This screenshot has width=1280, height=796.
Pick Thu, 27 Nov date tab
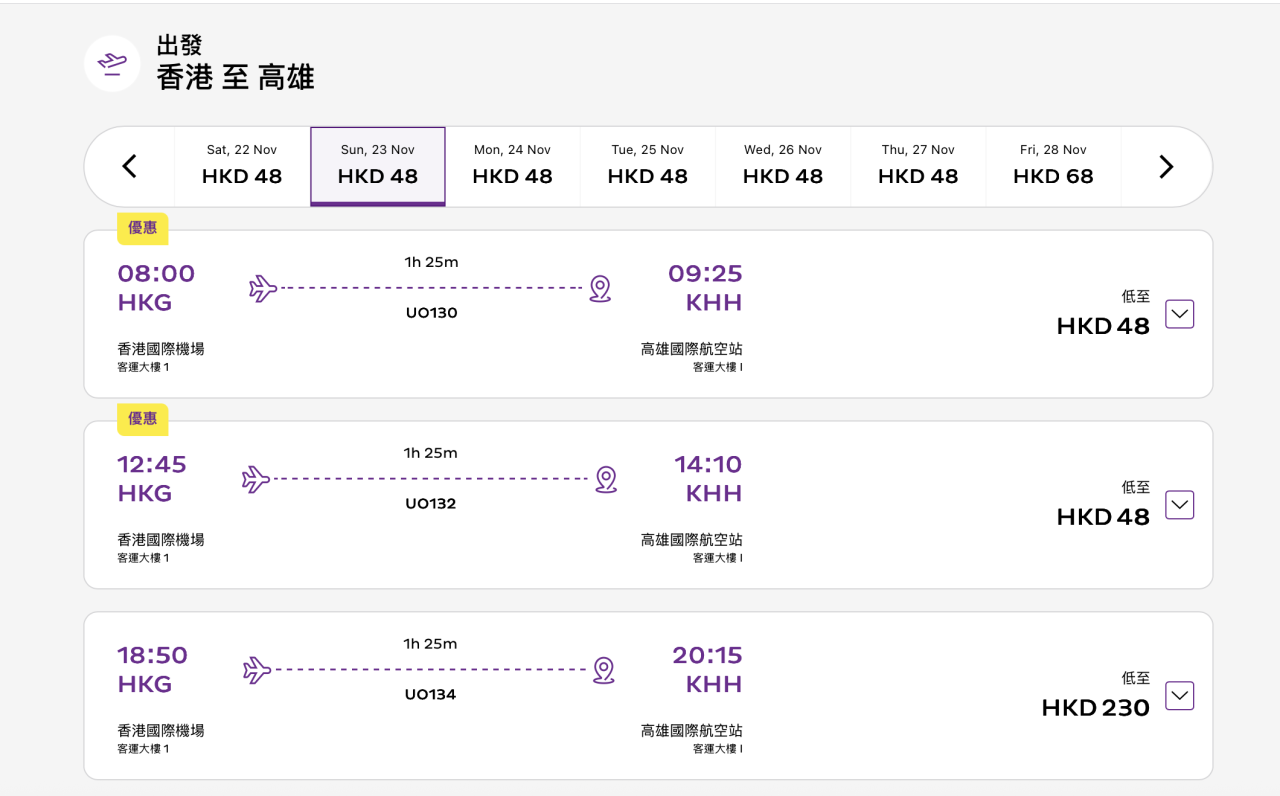pos(918,165)
